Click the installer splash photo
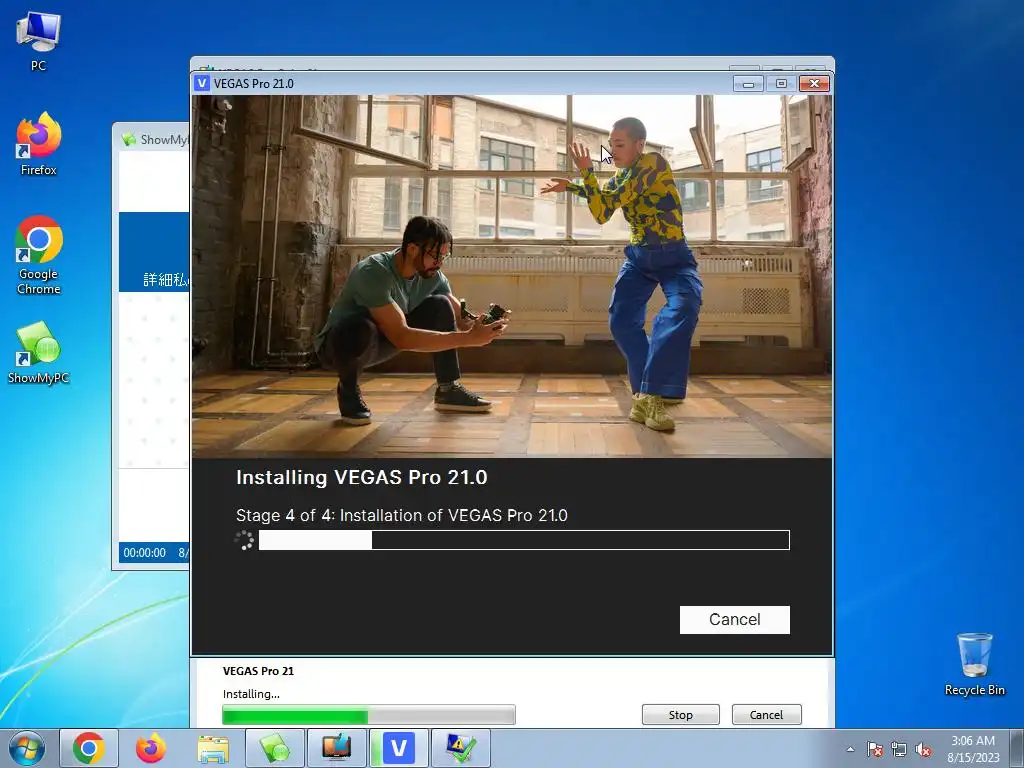Viewport: 1024px width, 768px height. (x=512, y=276)
